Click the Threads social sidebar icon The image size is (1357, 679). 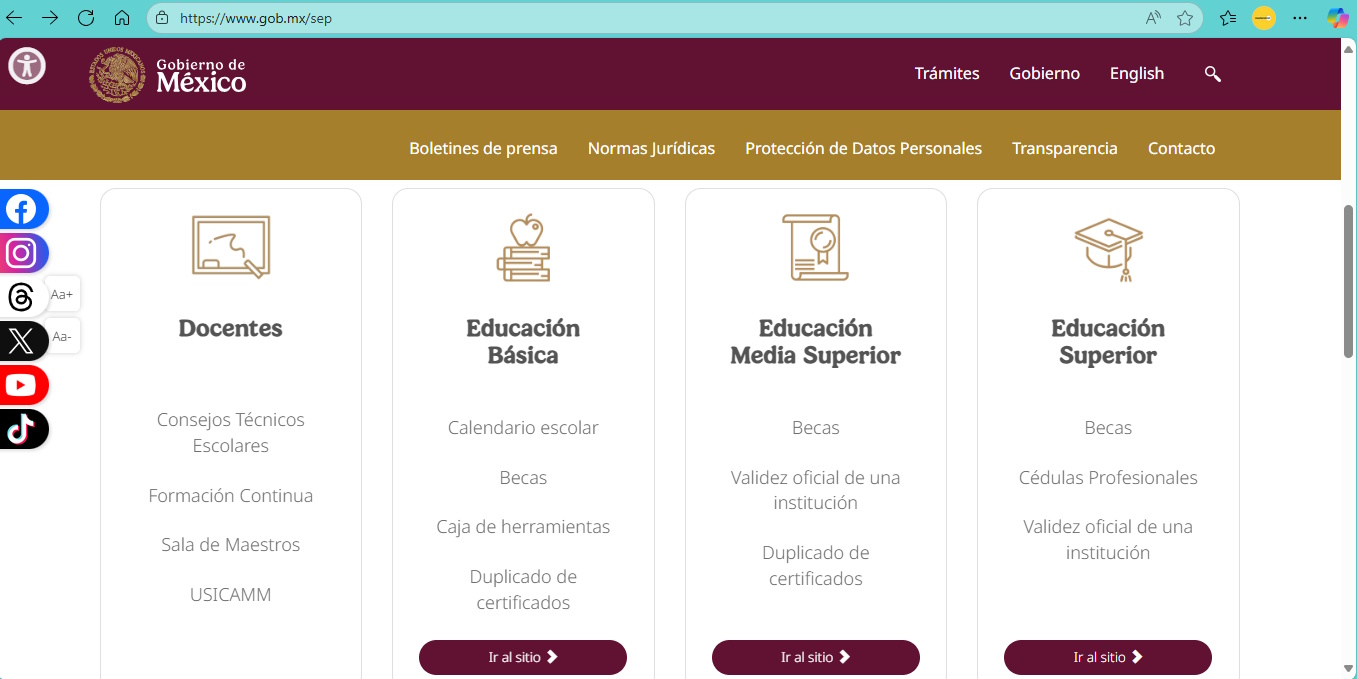(21, 297)
